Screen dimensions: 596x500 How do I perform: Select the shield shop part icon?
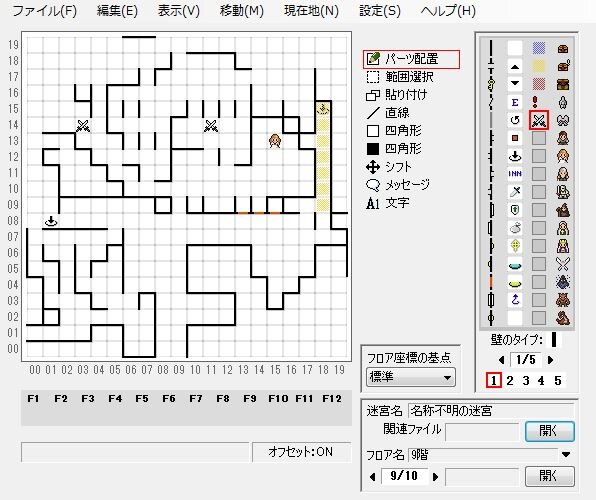[515, 210]
